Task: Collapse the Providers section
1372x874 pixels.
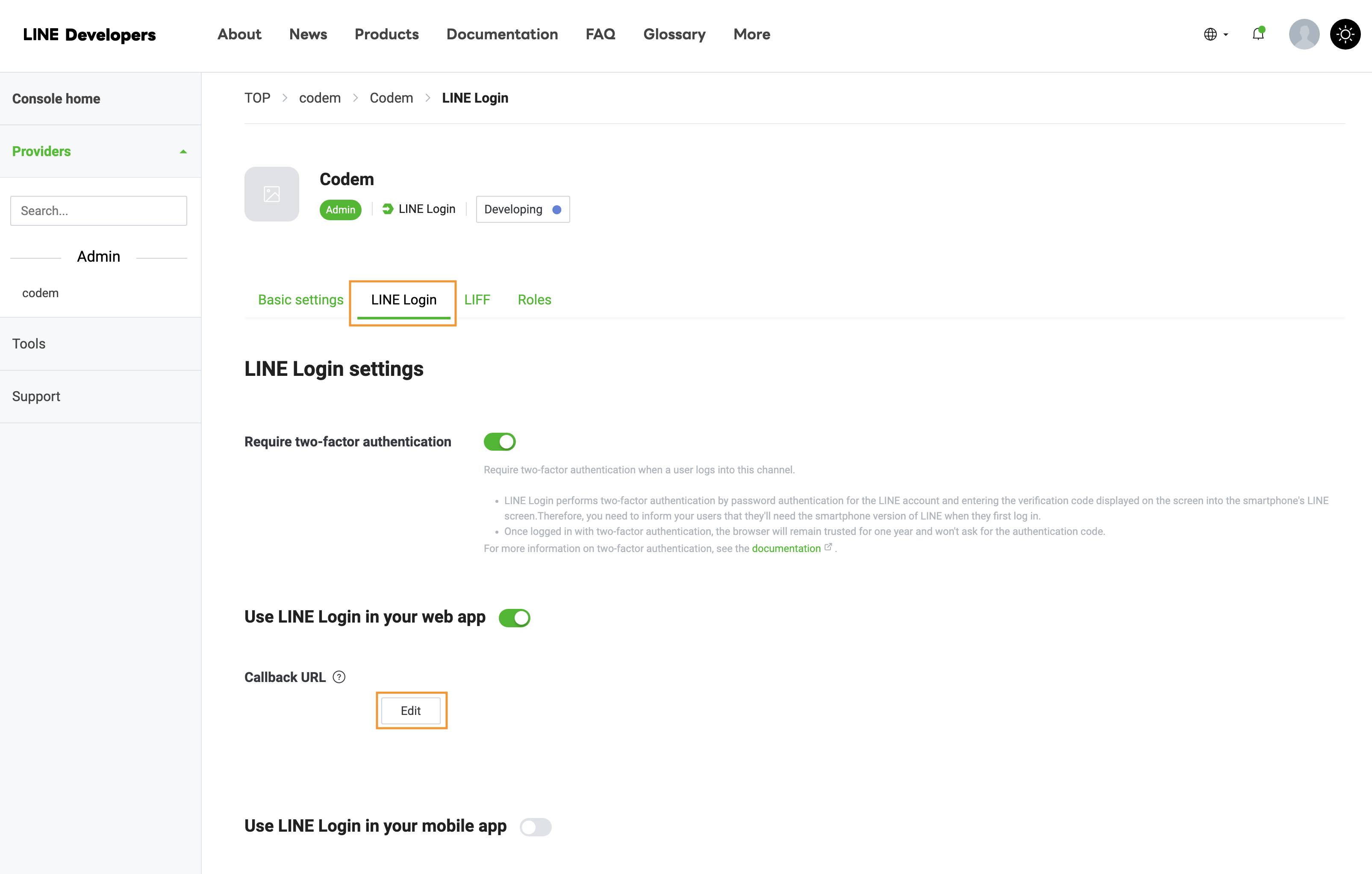Action: (x=183, y=152)
